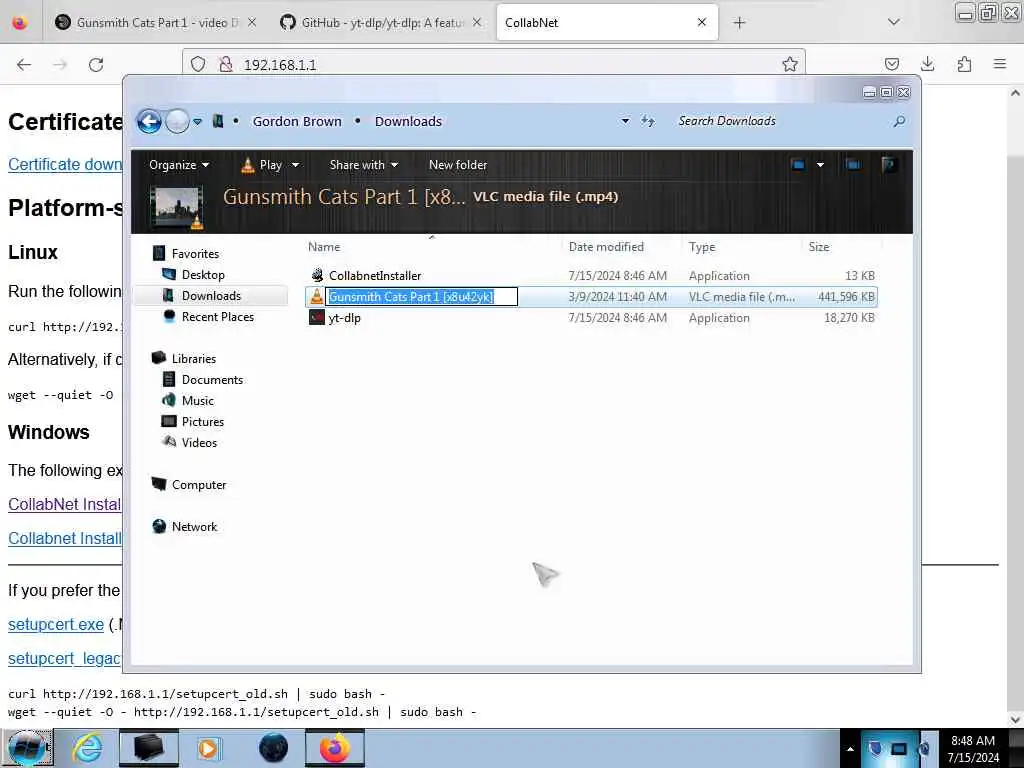Viewport: 1024px width, 768px height.
Task: Open Pictures library
Action: (202, 421)
